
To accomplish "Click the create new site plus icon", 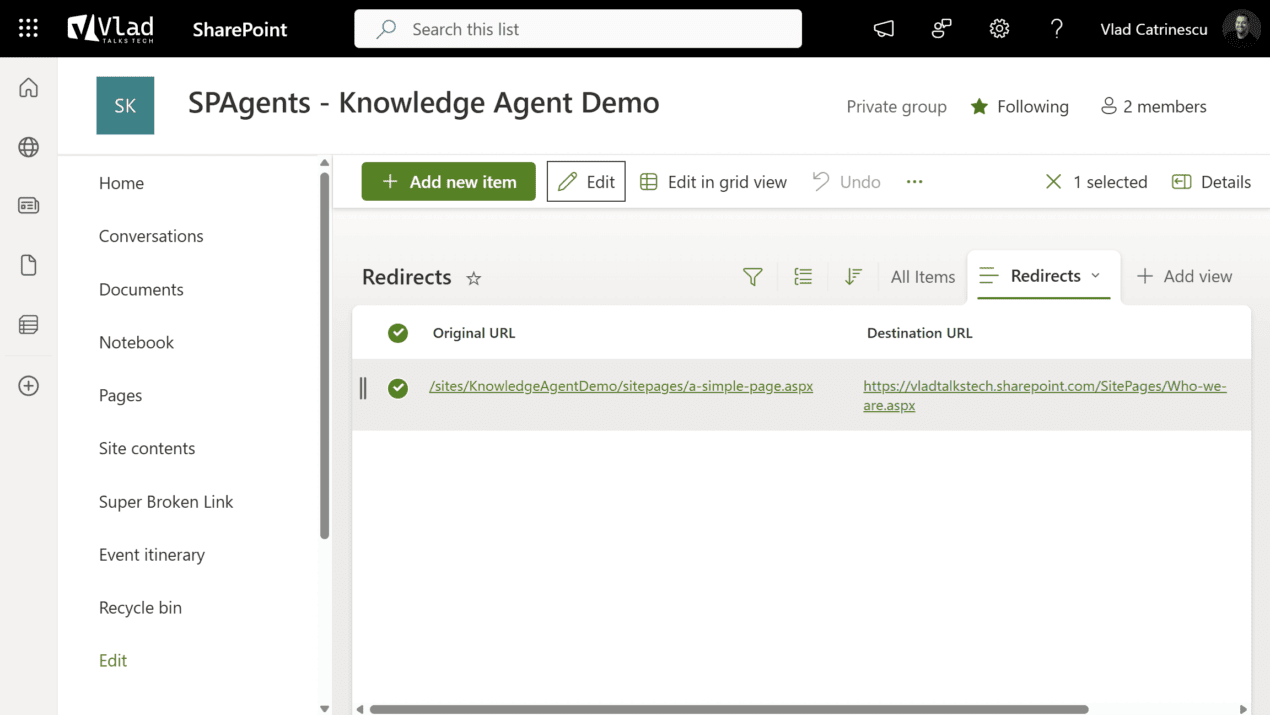I will pos(28,385).
